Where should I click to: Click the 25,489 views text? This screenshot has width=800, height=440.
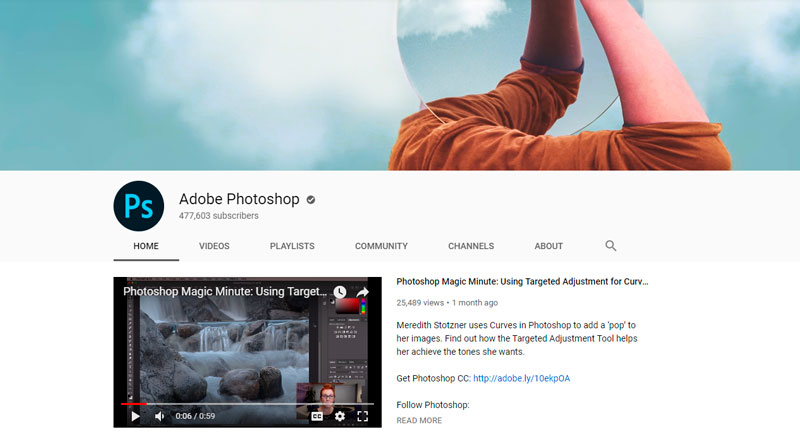tap(420, 303)
